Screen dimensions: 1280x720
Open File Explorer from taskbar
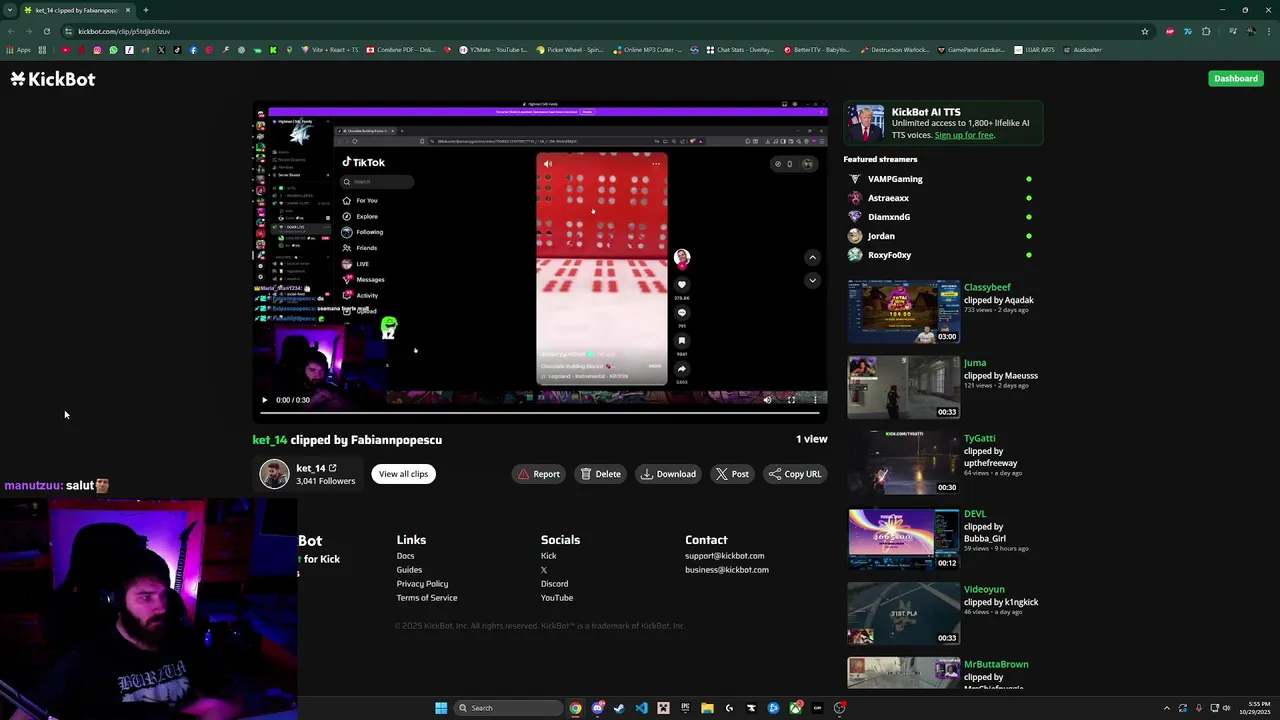(707, 708)
